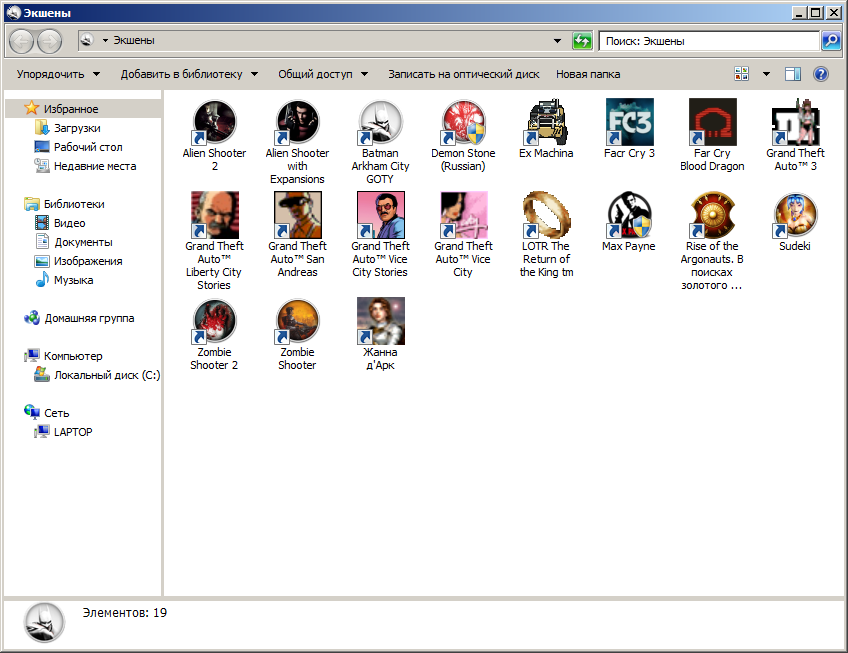Click LOTR The Return of the King icon

pyautogui.click(x=546, y=215)
